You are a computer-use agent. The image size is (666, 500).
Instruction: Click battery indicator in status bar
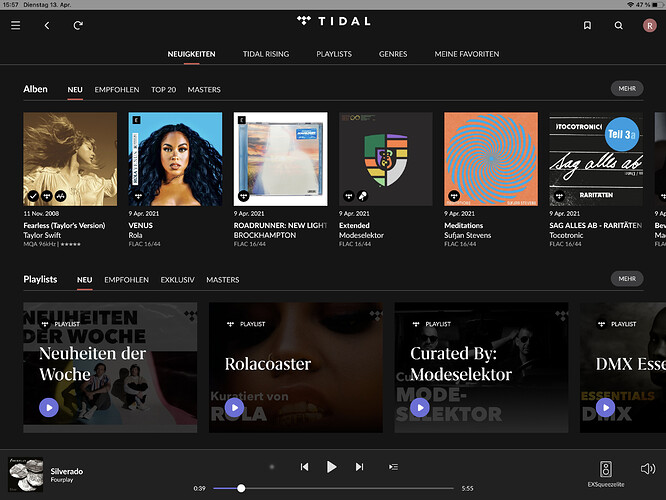click(x=657, y=5)
